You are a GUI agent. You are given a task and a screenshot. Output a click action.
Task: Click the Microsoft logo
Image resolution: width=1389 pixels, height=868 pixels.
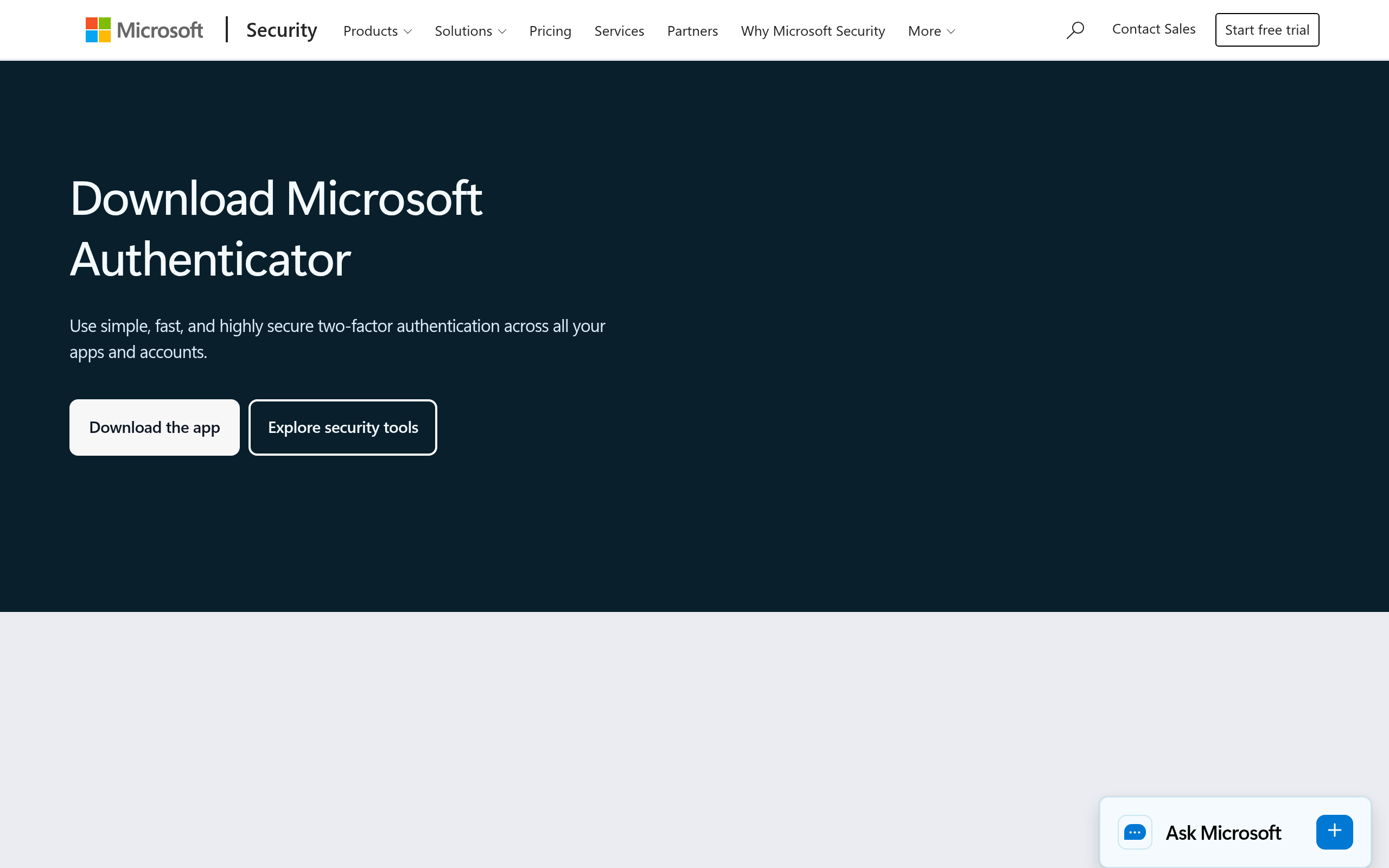click(x=144, y=30)
